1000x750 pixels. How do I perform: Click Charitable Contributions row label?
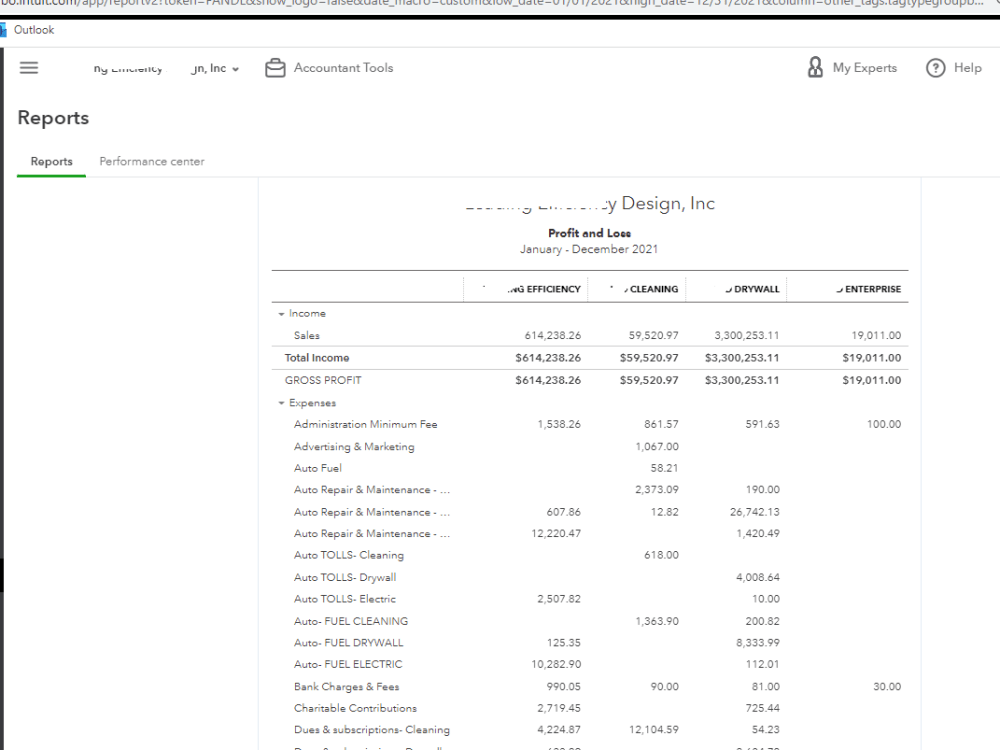(355, 709)
